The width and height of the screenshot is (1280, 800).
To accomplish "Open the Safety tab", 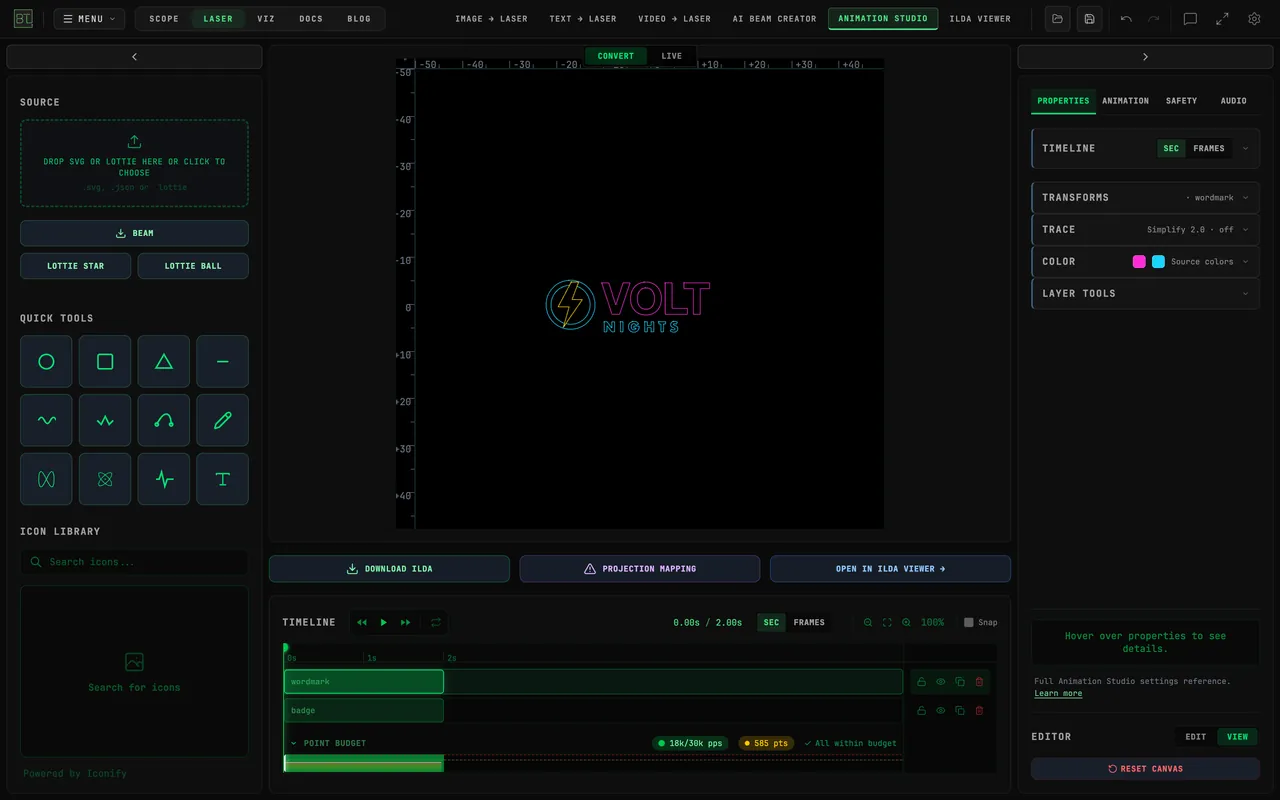I will pos(1181,101).
